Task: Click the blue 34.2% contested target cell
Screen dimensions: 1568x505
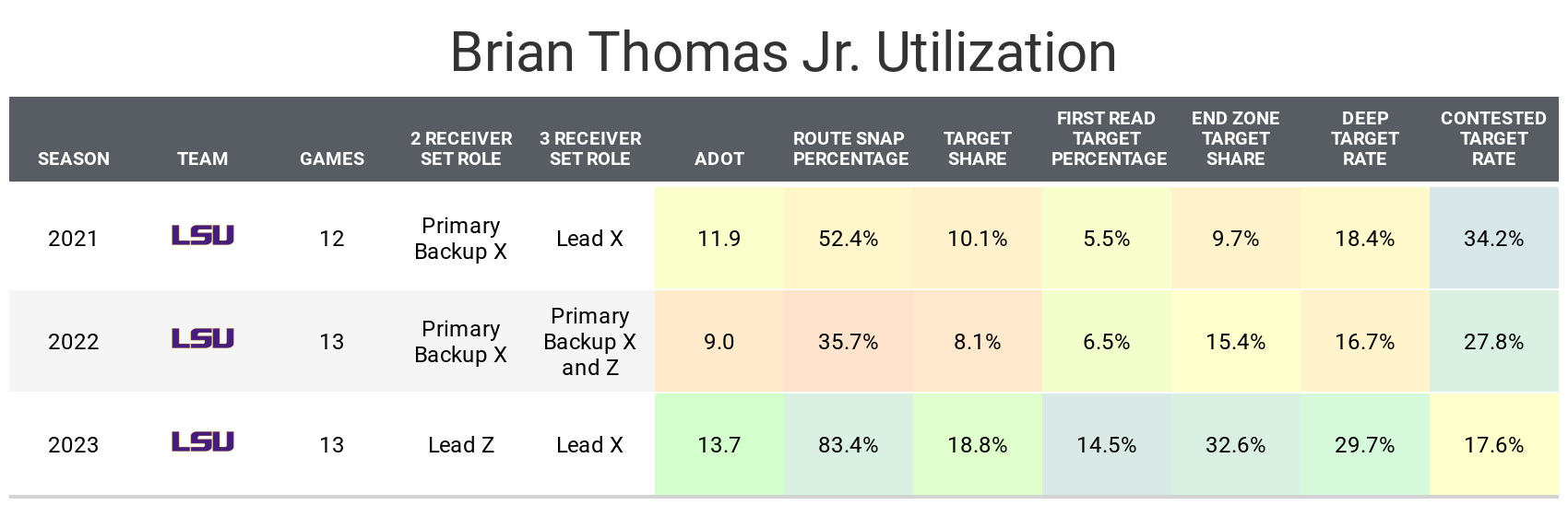Action: tap(1493, 239)
